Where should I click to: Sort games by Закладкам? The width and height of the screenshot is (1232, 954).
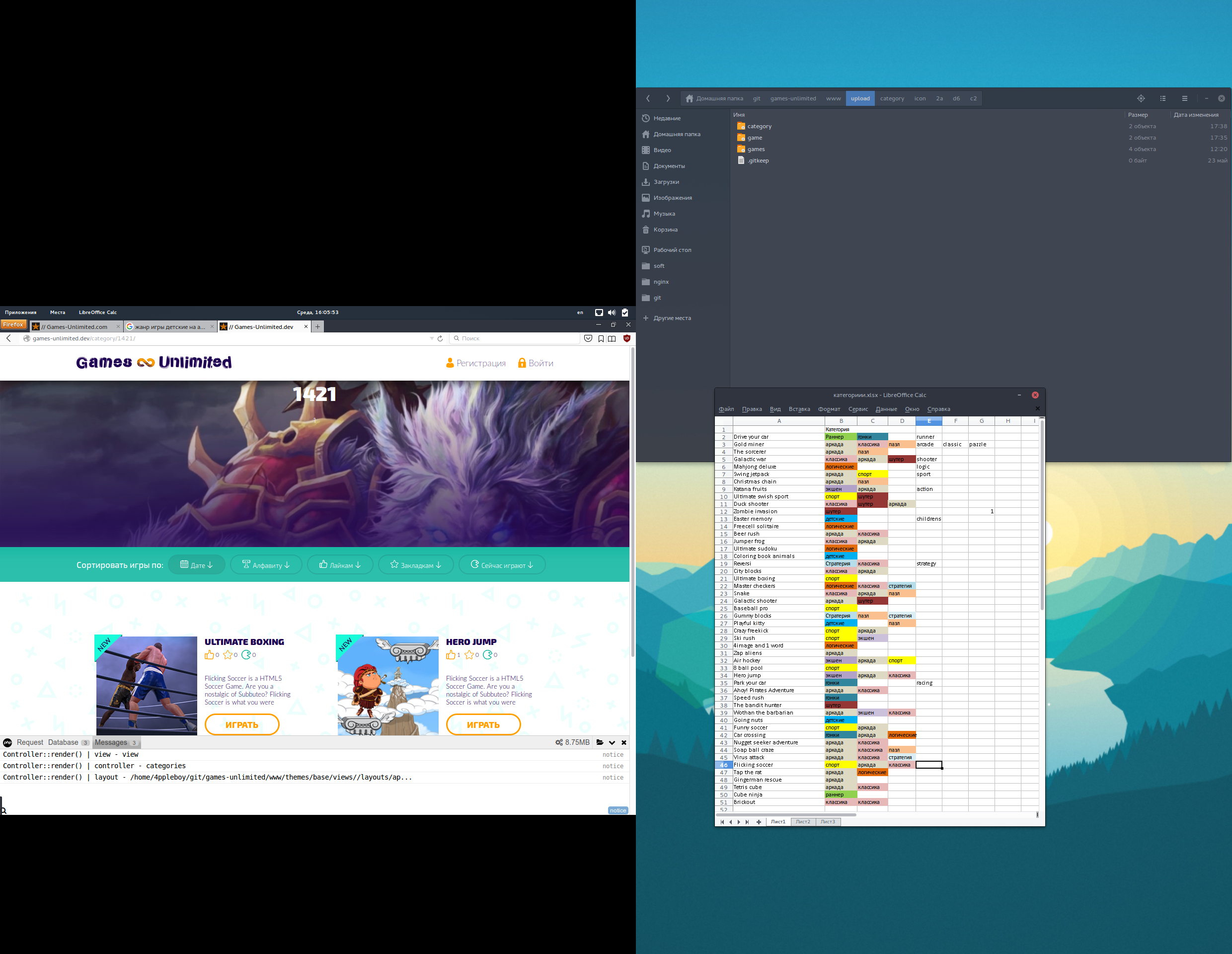click(x=416, y=565)
